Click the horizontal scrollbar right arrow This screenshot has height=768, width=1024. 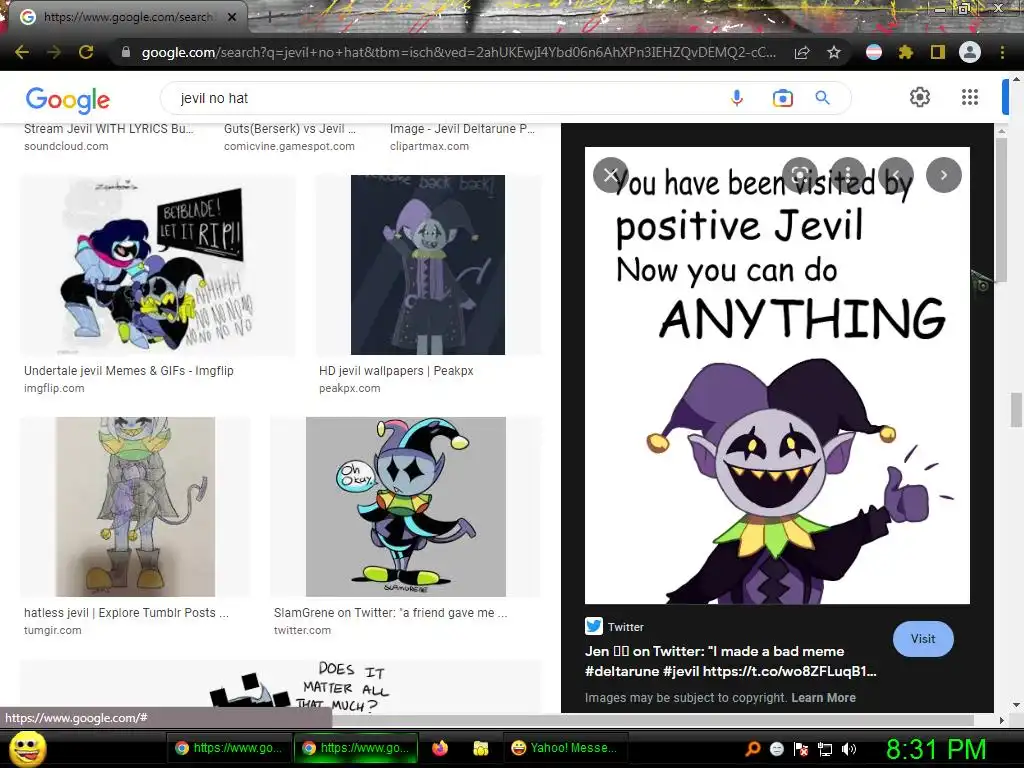point(1001,720)
